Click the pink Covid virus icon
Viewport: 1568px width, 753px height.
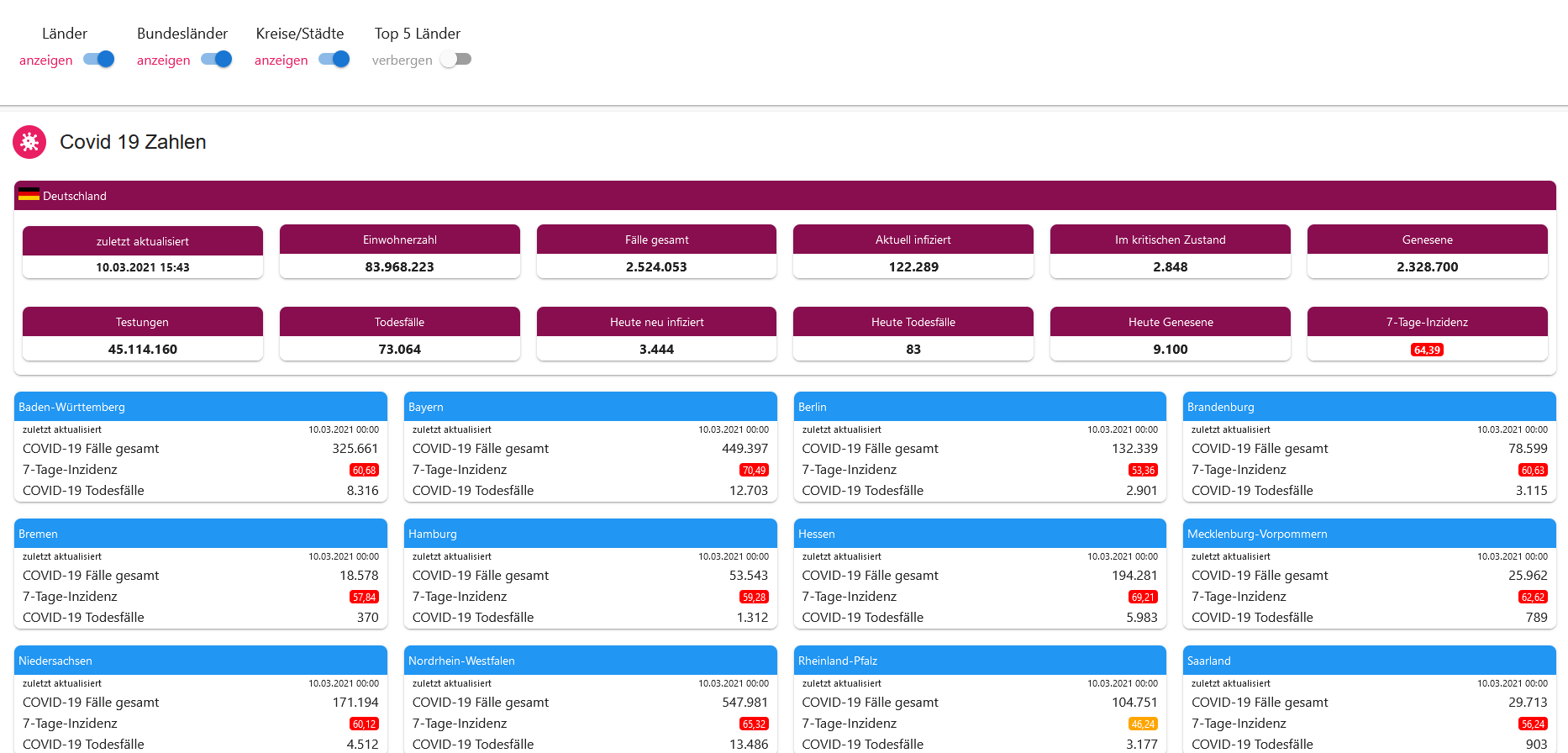click(x=29, y=142)
